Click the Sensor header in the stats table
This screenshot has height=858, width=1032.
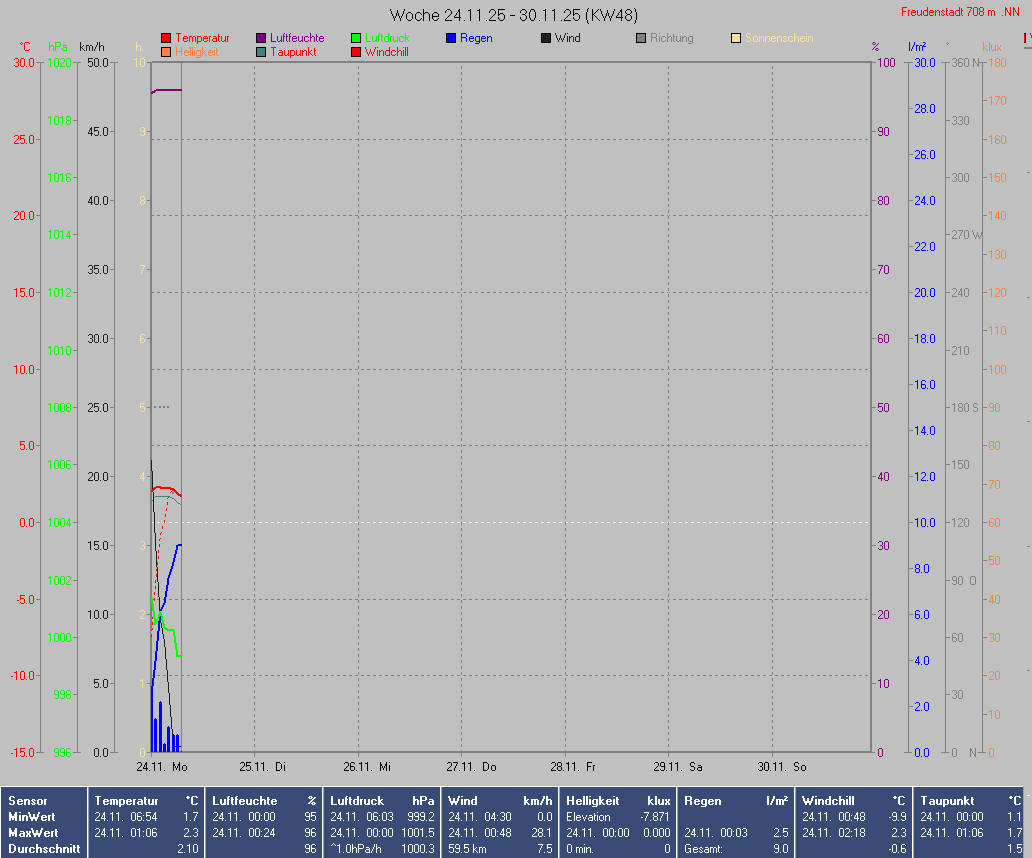(28, 801)
